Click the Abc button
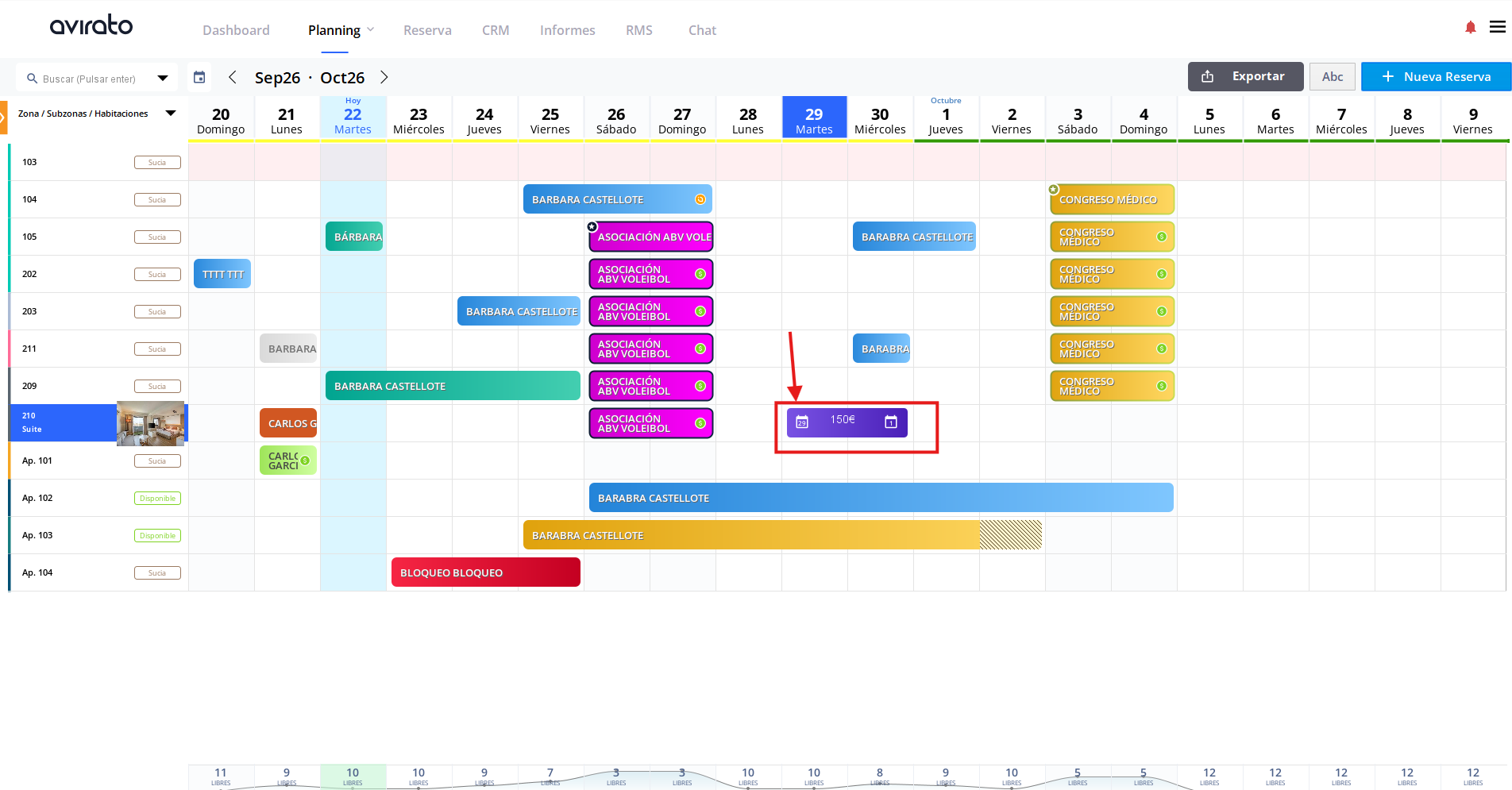This screenshot has width=1512, height=790. click(x=1333, y=76)
